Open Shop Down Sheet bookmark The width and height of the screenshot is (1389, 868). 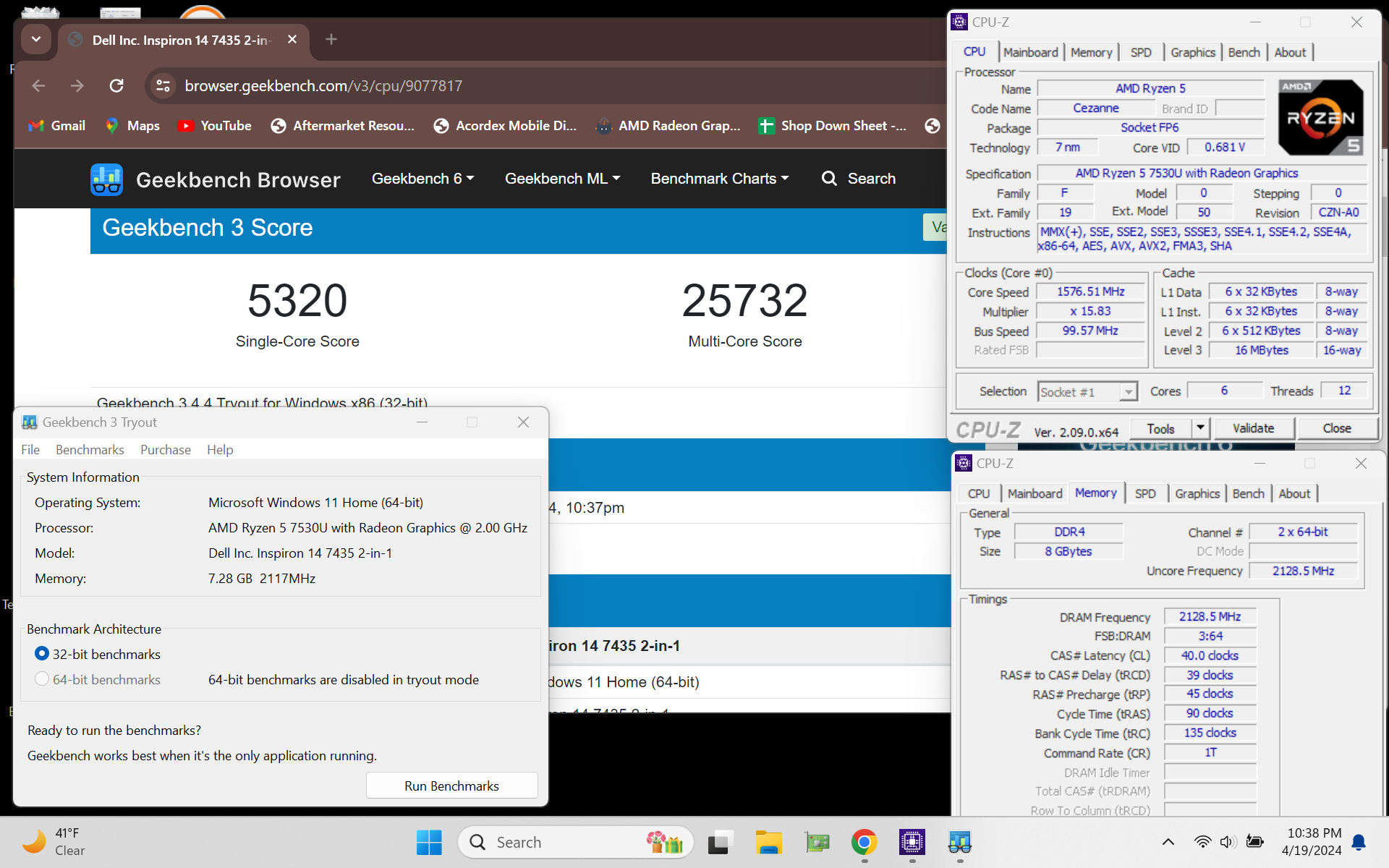tap(832, 126)
